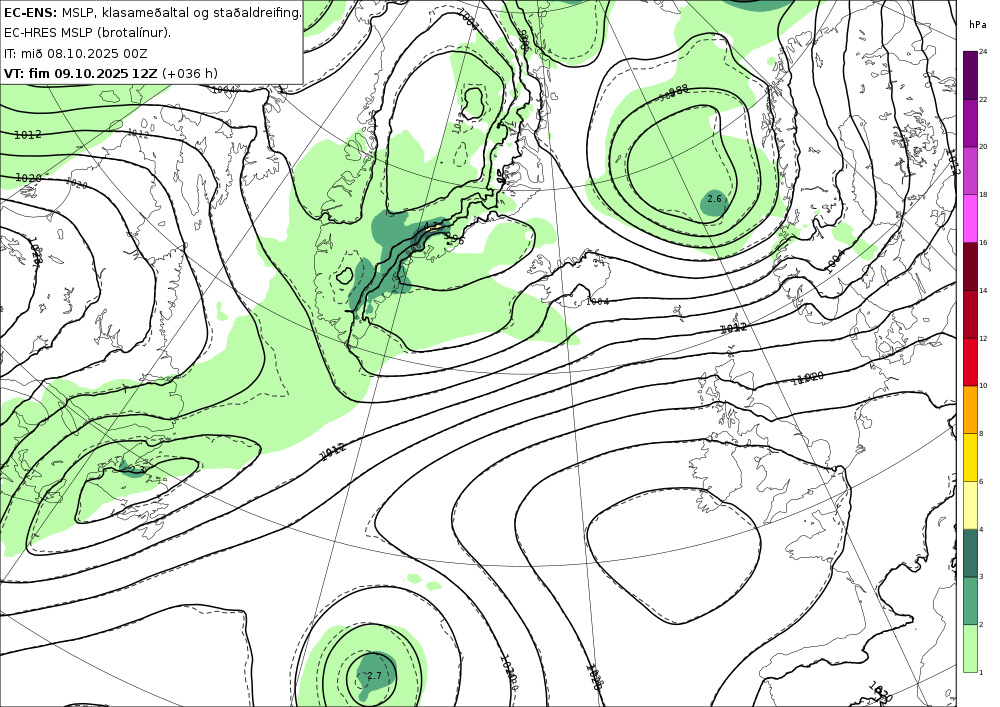The image size is (1000, 707).
Task: Click the legend tick value 16
Action: coord(983,243)
